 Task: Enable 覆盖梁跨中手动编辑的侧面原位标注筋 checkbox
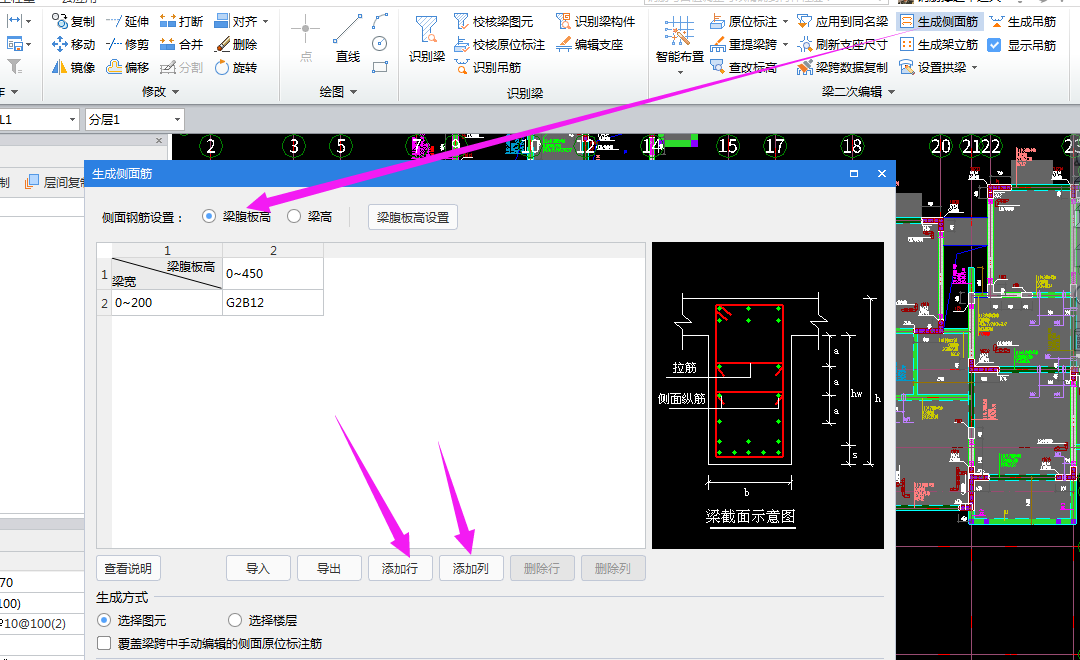click(104, 643)
